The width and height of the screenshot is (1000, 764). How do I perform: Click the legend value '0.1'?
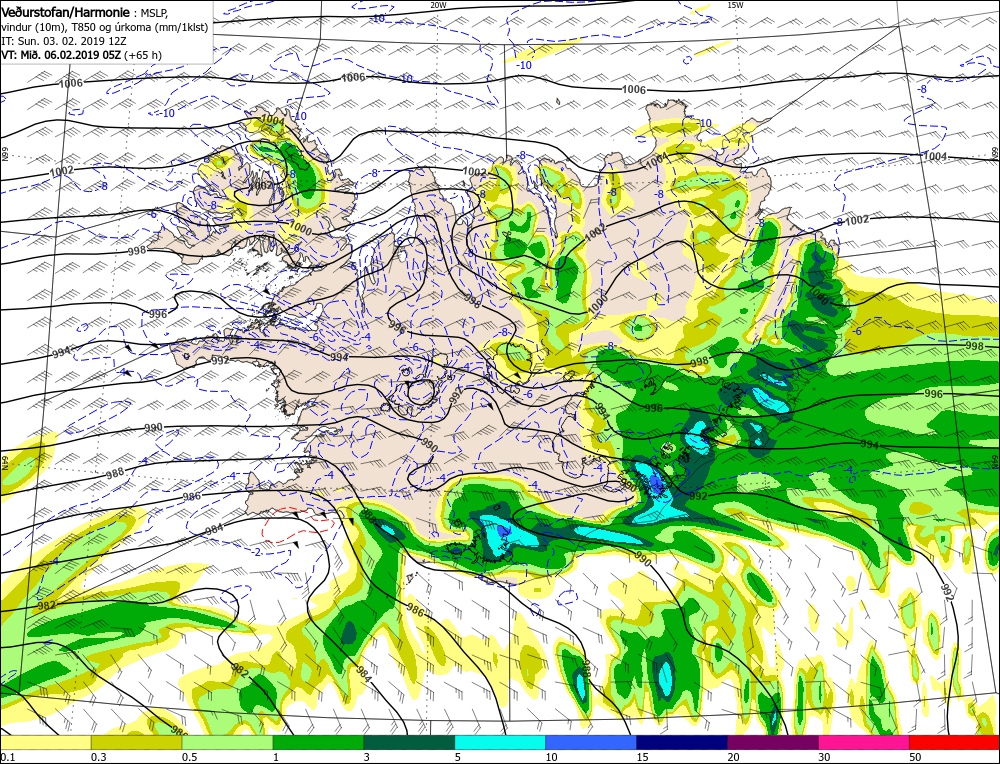point(8,757)
